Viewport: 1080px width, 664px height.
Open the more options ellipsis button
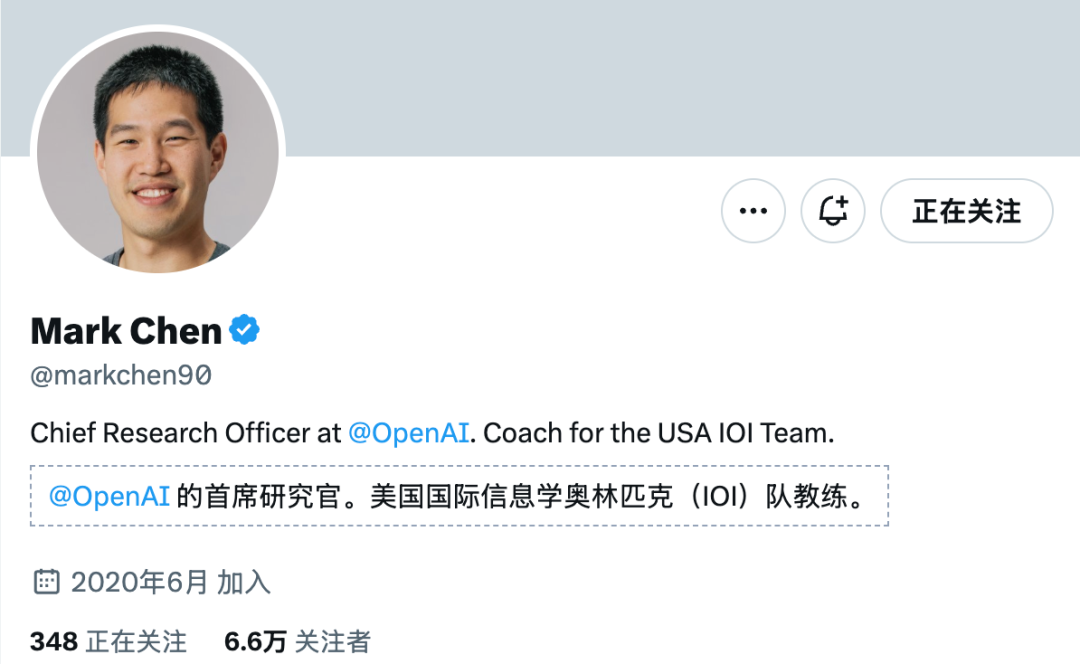[x=753, y=211]
